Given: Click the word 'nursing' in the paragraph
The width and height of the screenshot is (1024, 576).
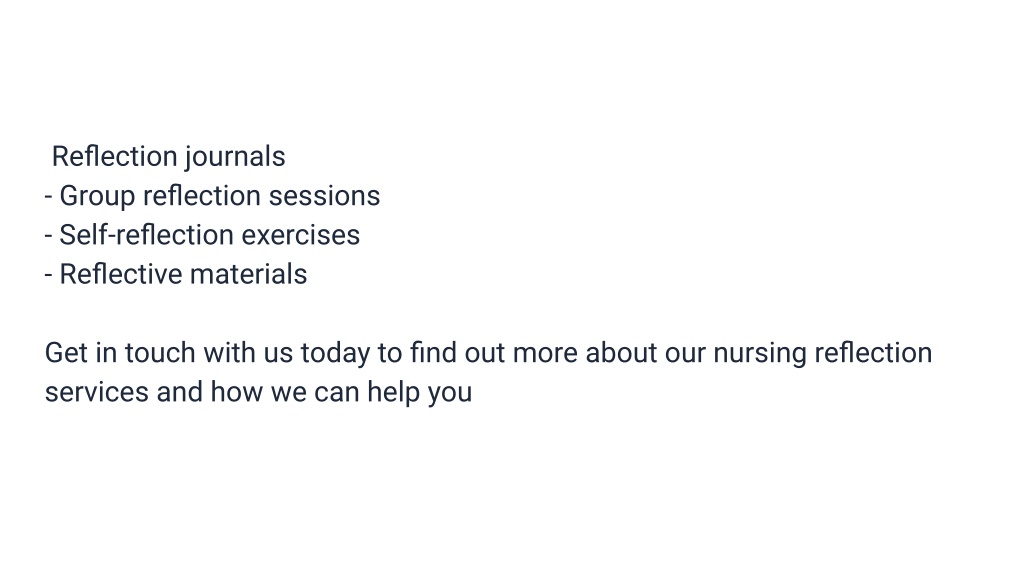Looking at the screenshot, I should [x=760, y=353].
